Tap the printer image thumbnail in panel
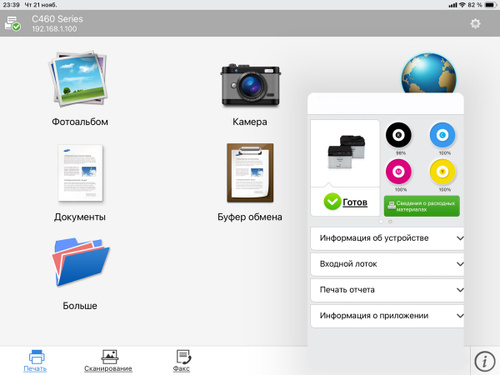This screenshot has width=500, height=375. [346, 152]
